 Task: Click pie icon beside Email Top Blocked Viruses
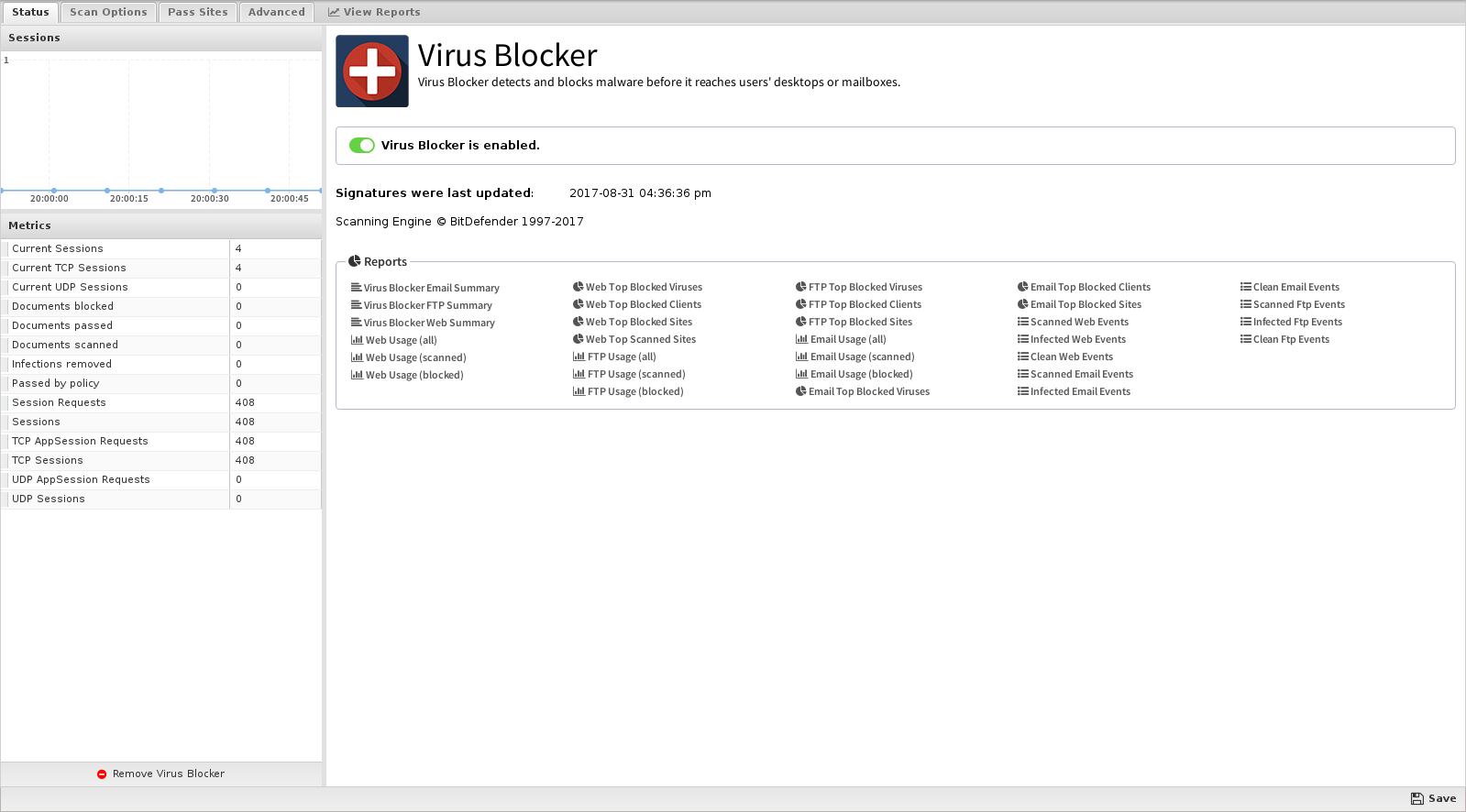[x=801, y=391]
